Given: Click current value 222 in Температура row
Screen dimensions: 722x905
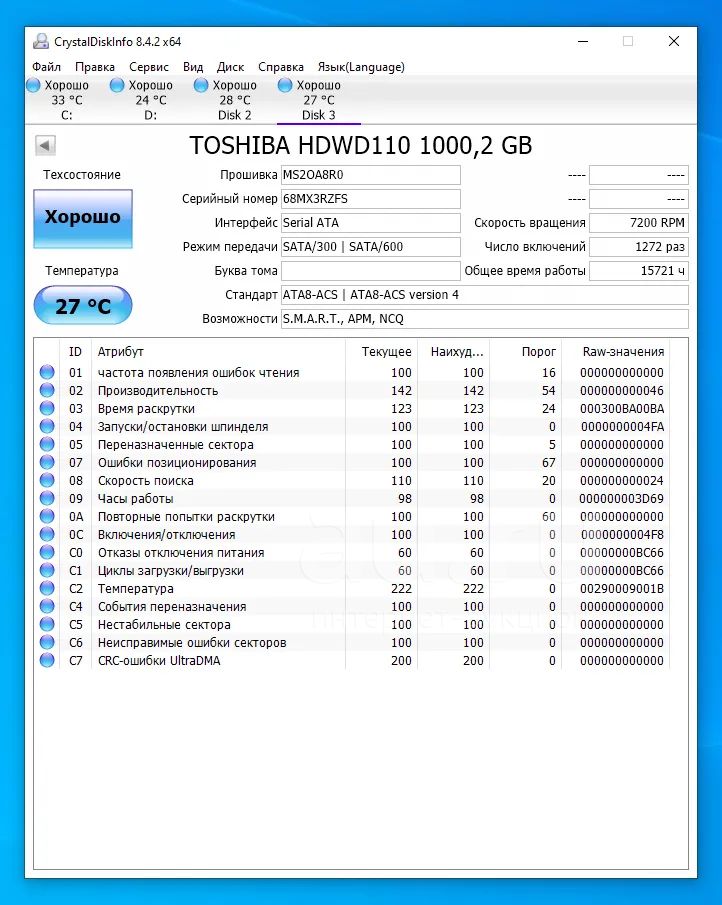Looking at the screenshot, I should [x=401, y=589].
